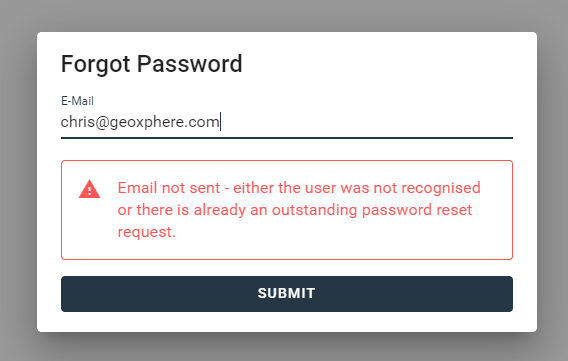This screenshot has width=568, height=361.
Task: Click the Forgot Password heading
Action: pos(151,64)
